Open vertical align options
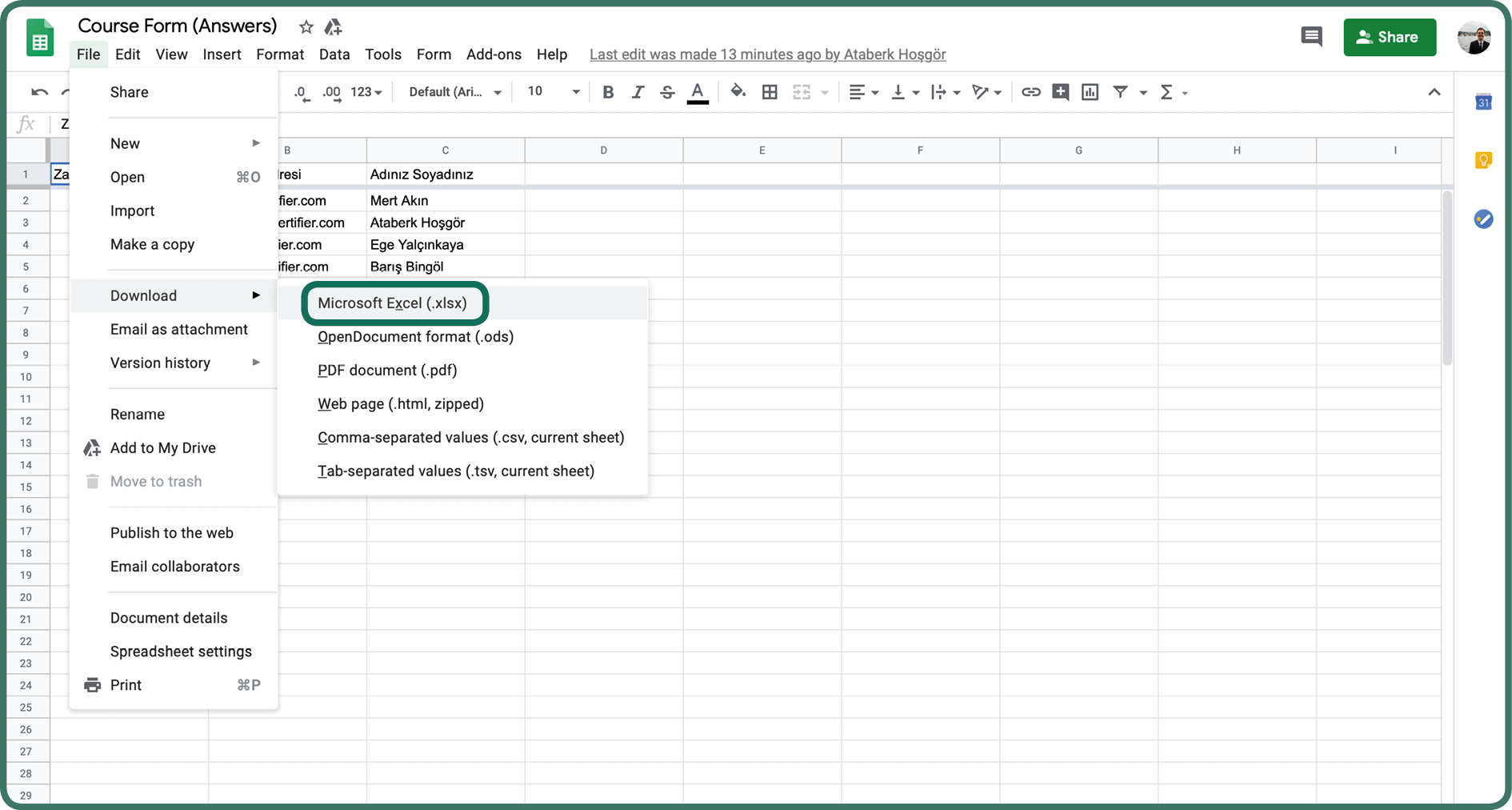 [905, 92]
